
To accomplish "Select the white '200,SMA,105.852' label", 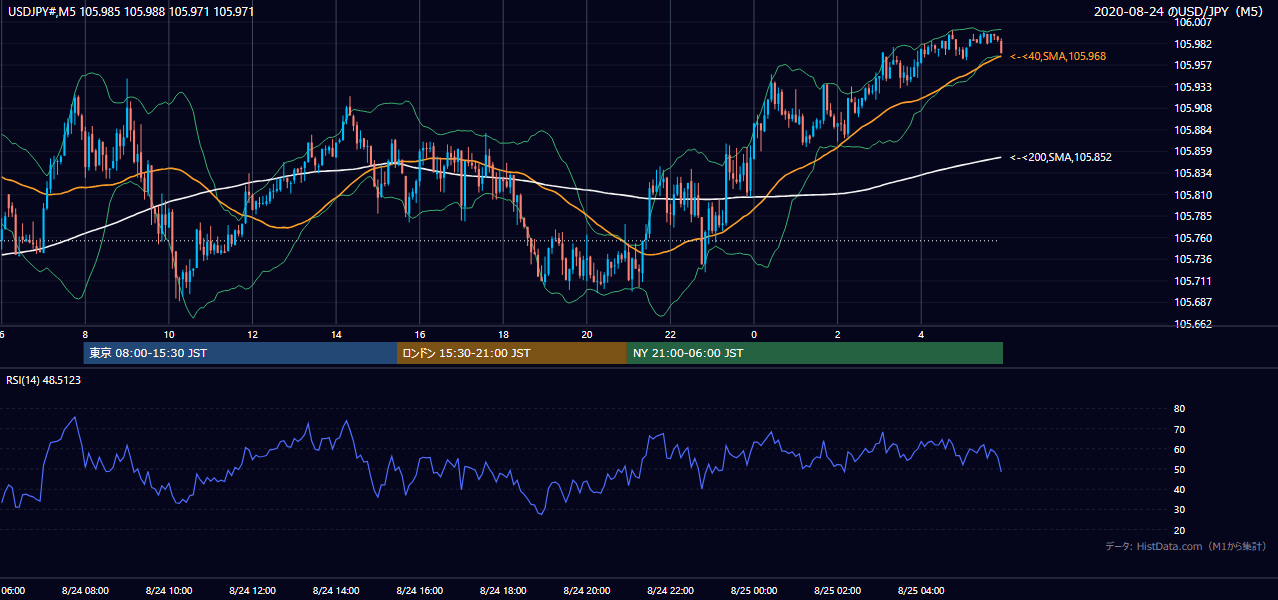I will 1061,157.
